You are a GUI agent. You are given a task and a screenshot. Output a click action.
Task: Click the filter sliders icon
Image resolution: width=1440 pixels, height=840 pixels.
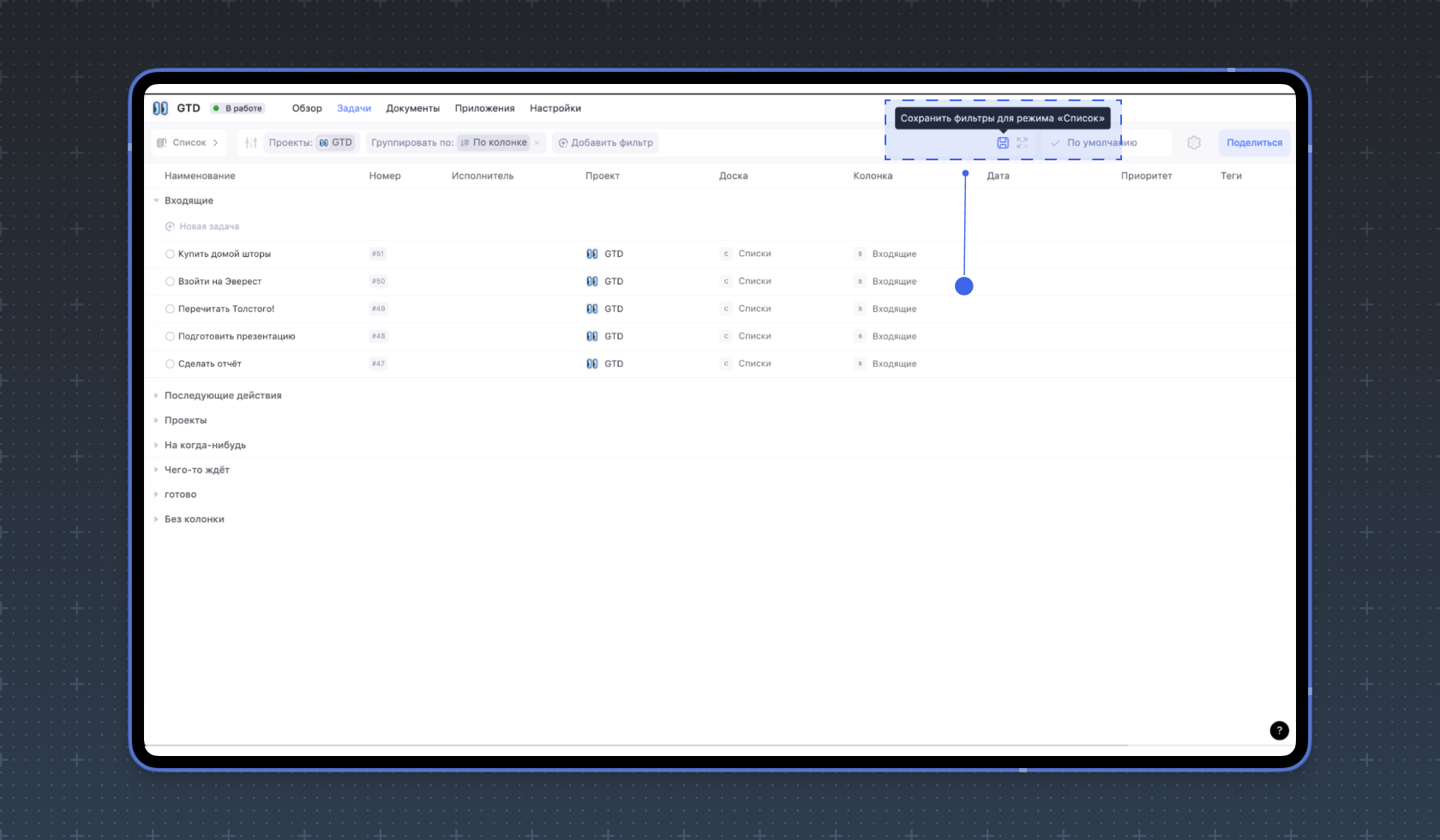pyautogui.click(x=250, y=143)
